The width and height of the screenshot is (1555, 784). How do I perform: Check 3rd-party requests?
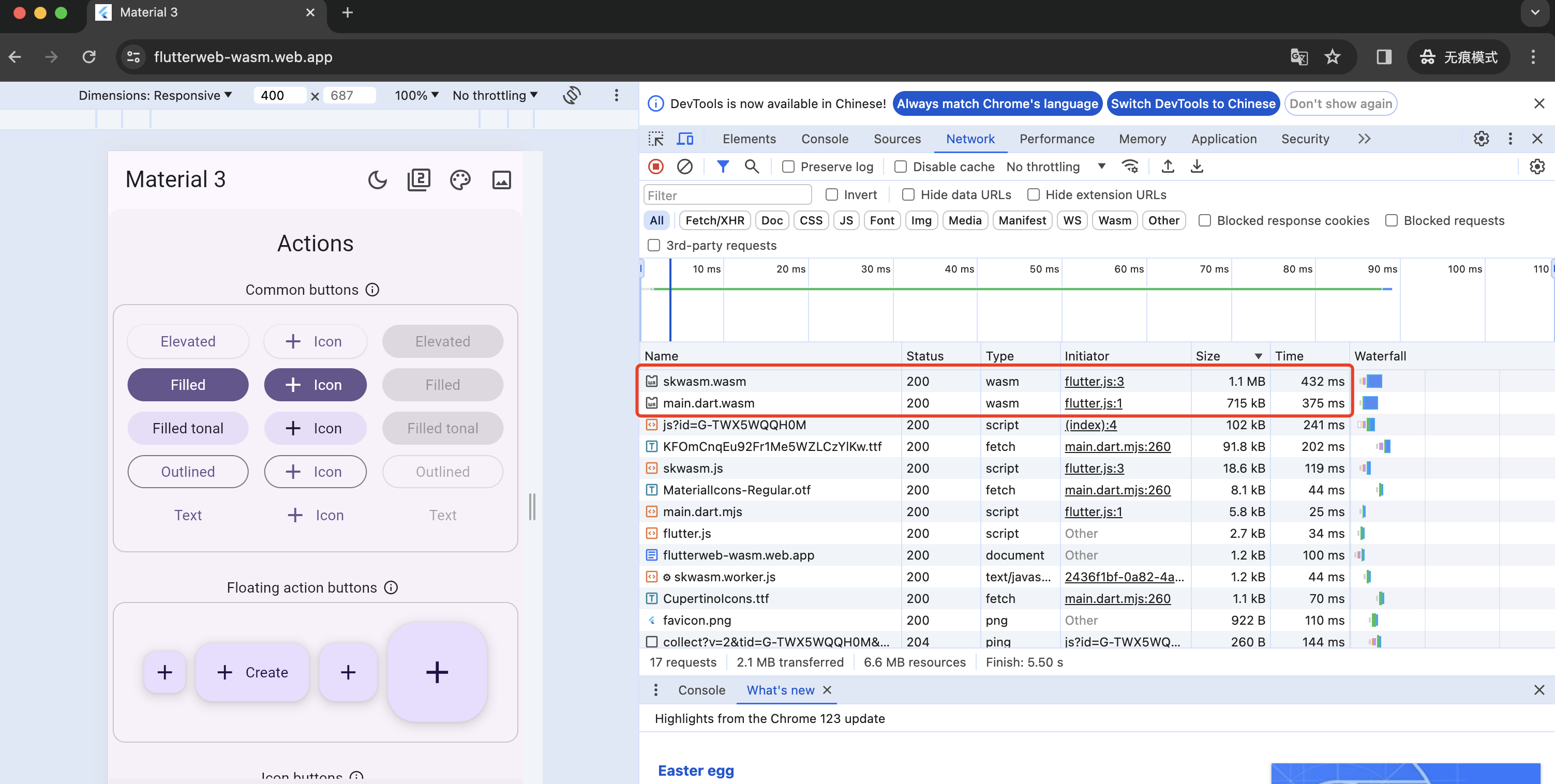pos(654,245)
